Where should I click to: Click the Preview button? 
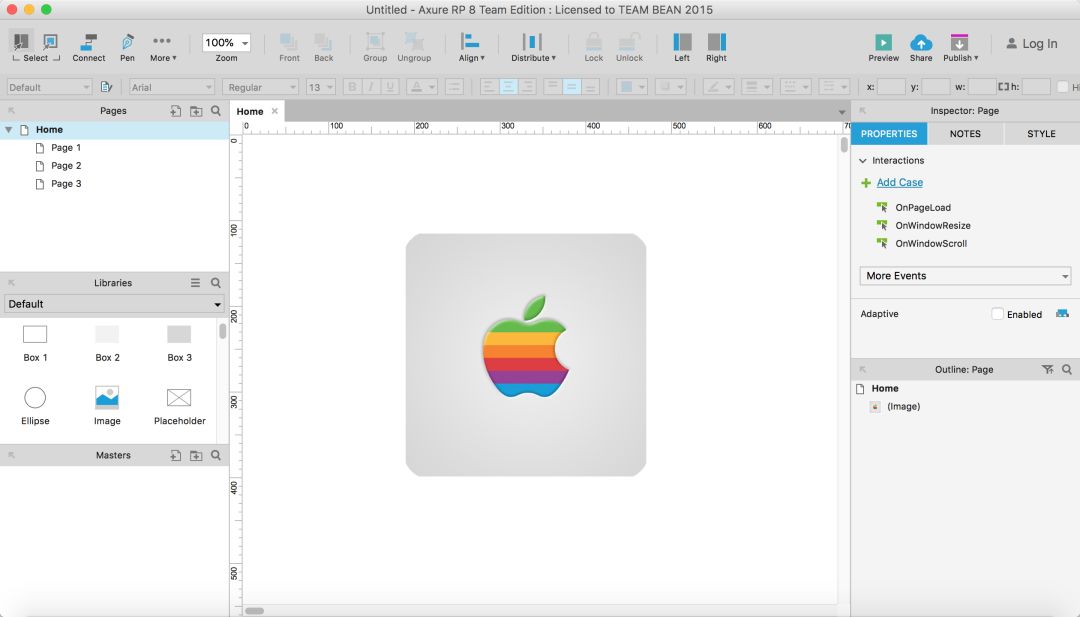pos(884,48)
